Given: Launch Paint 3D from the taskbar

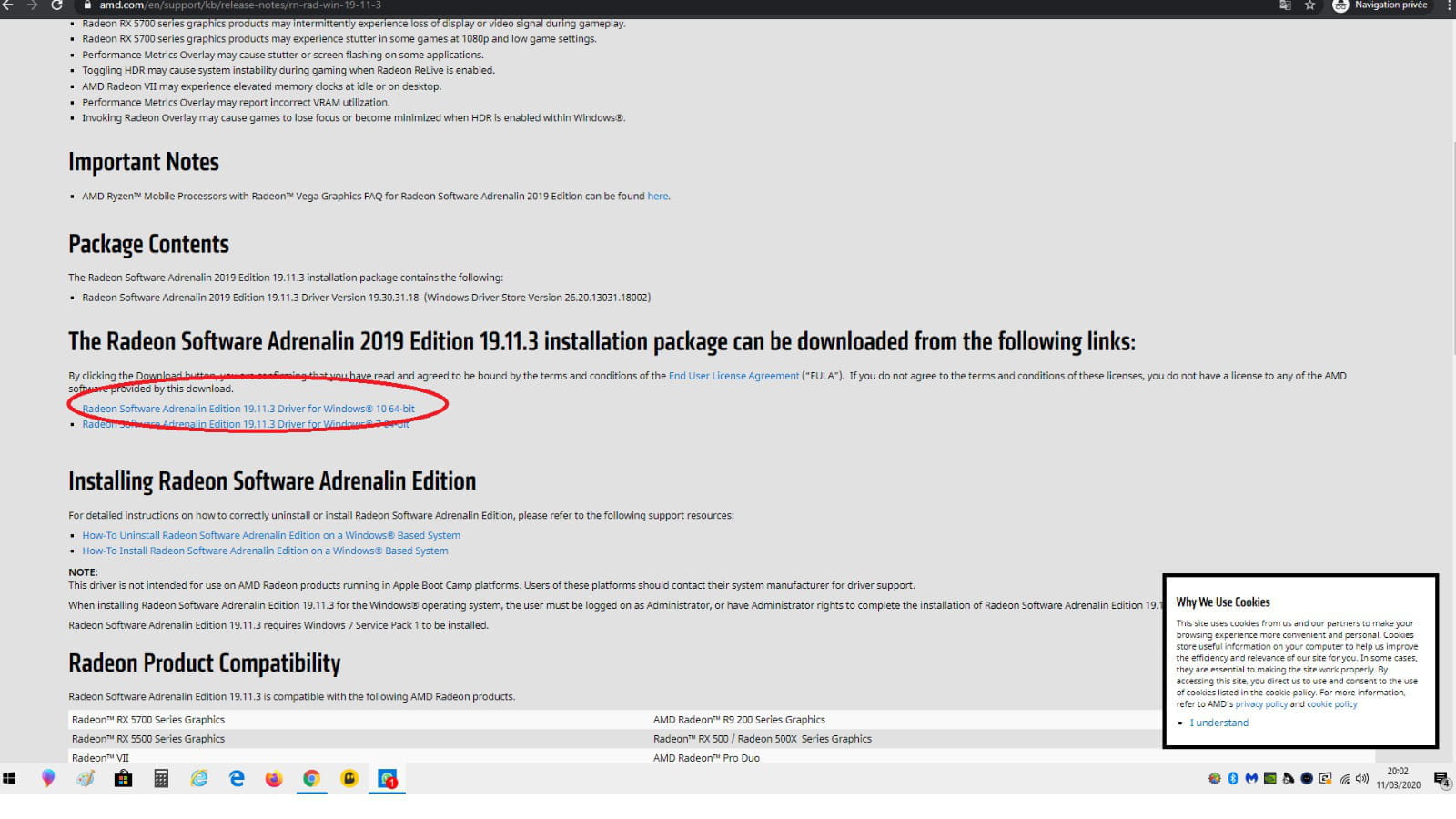Looking at the screenshot, I should click(x=48, y=778).
